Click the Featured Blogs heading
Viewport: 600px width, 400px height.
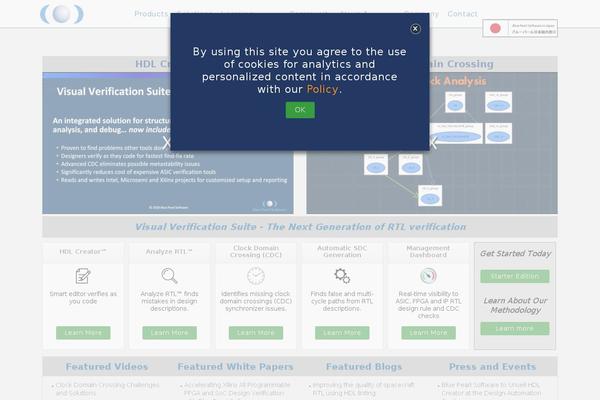(364, 367)
